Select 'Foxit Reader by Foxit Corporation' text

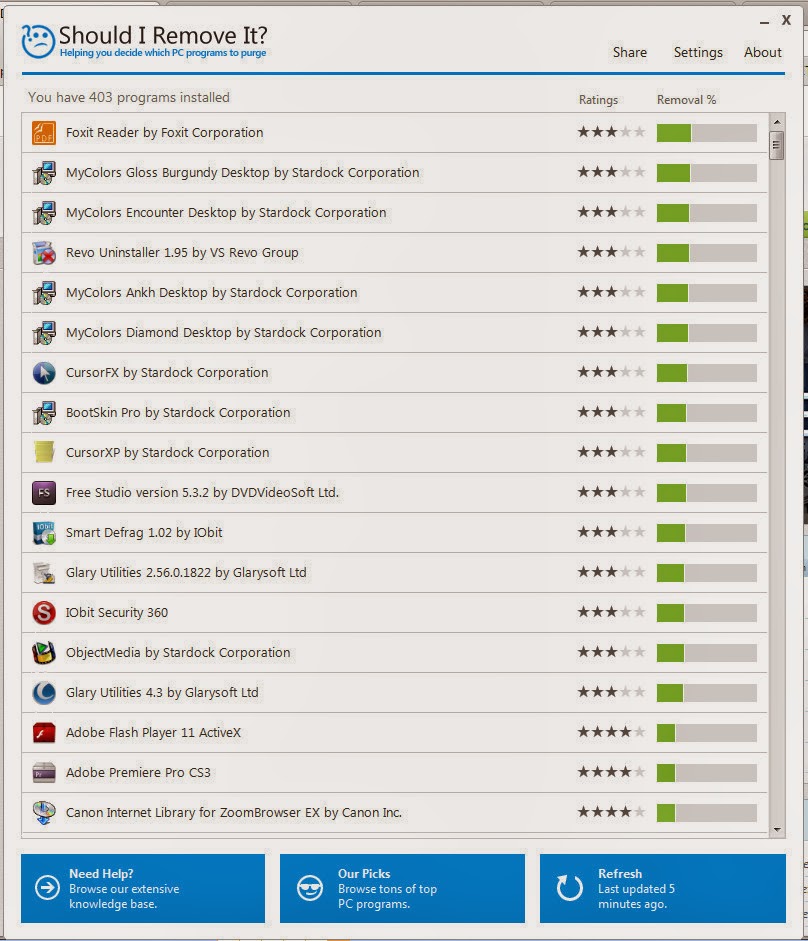coord(164,133)
